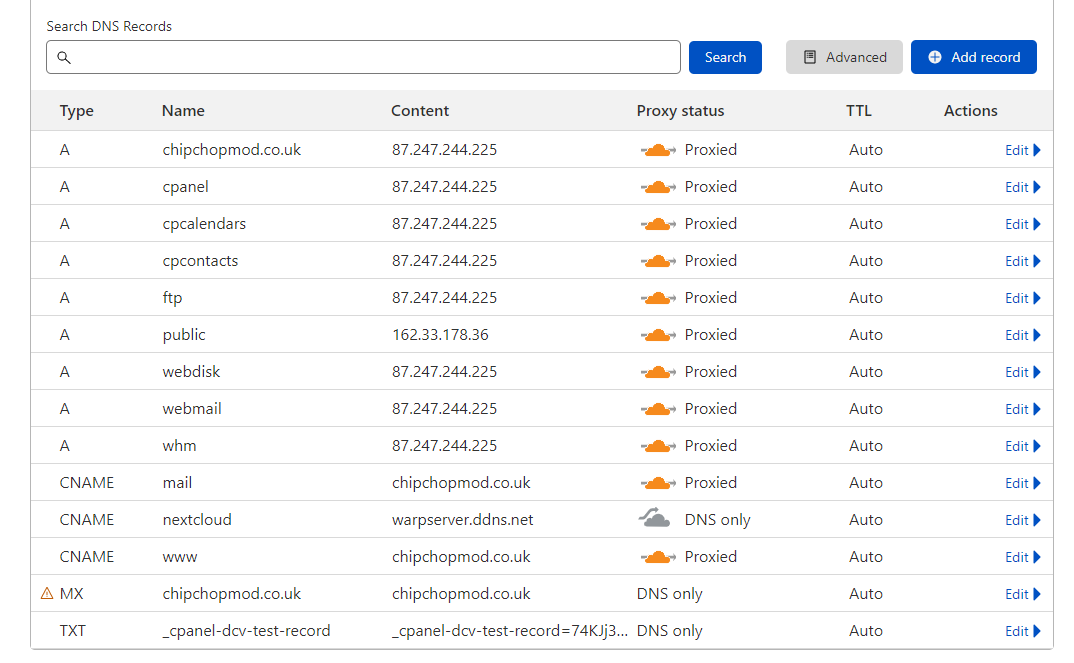Click the orange cloud on ftp row
1074x663 pixels.
click(x=657, y=298)
